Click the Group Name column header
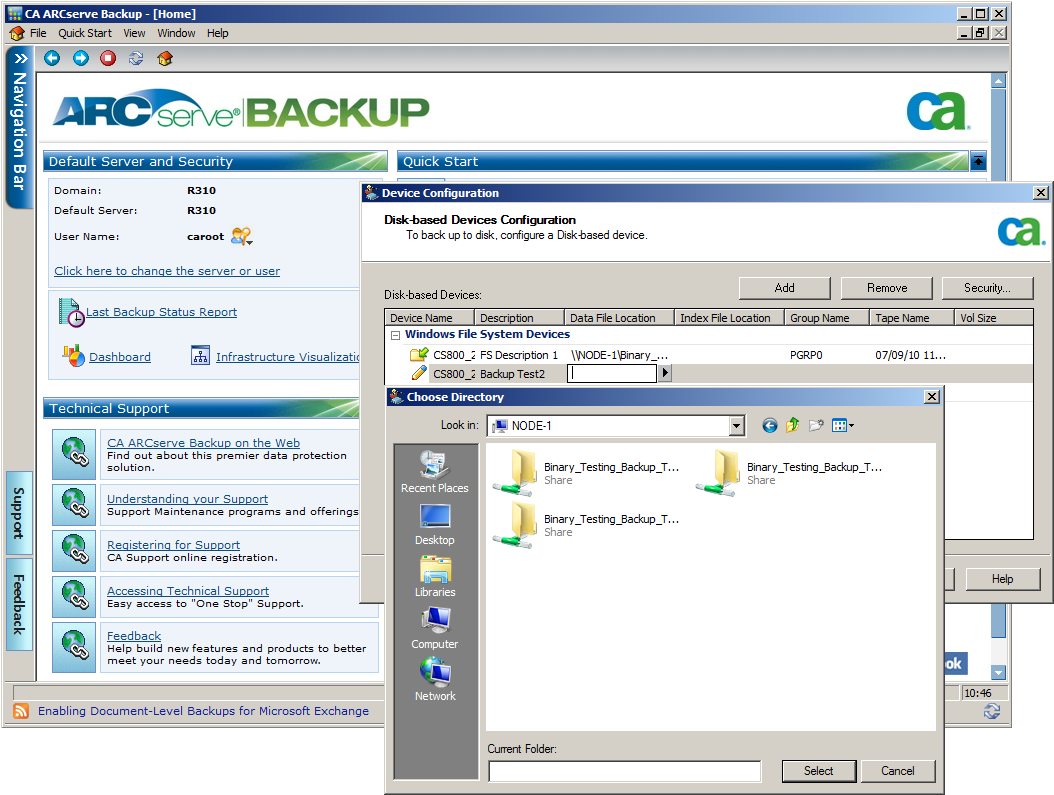1054x795 pixels. (826, 318)
